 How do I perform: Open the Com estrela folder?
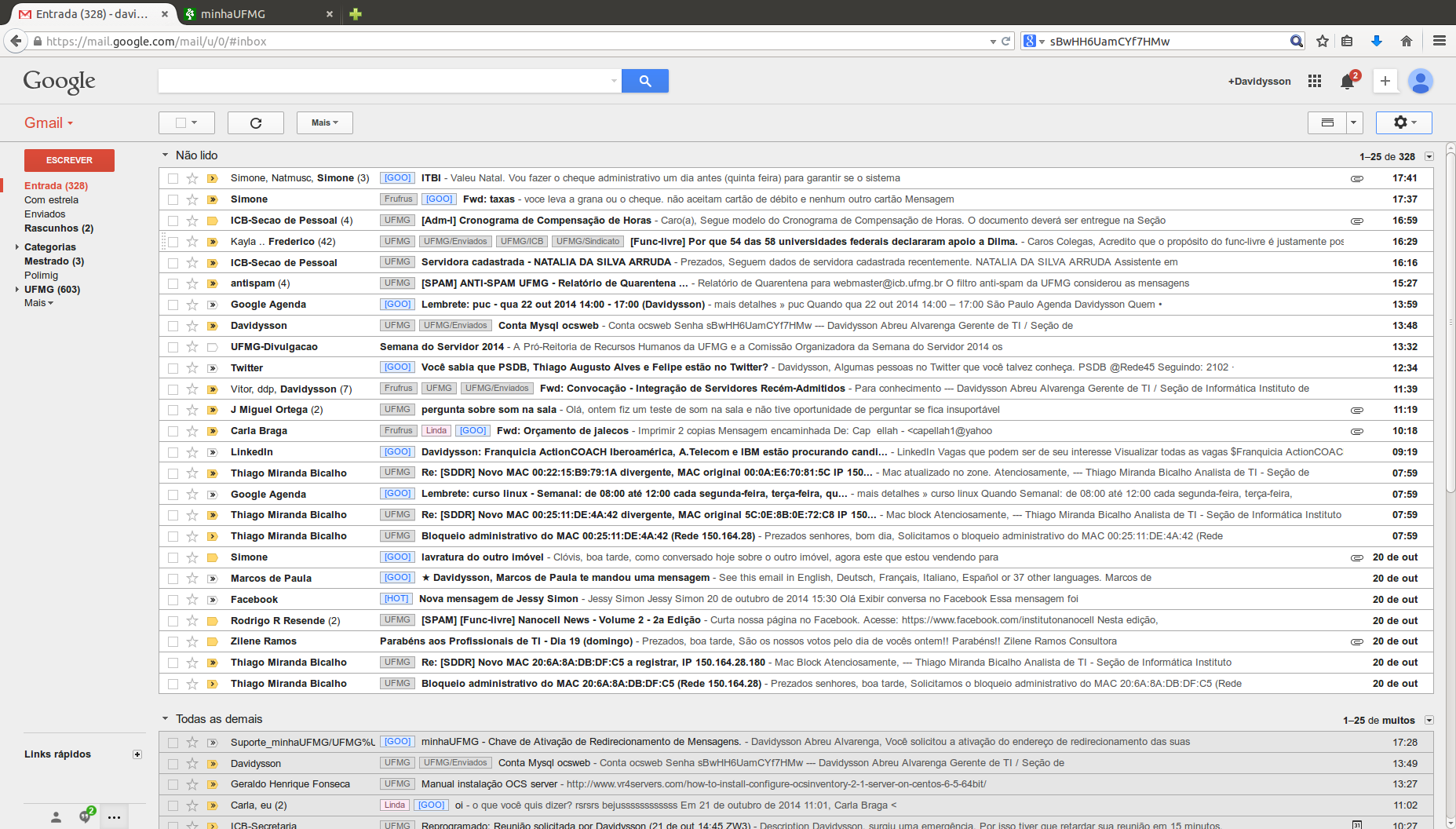click(x=51, y=200)
